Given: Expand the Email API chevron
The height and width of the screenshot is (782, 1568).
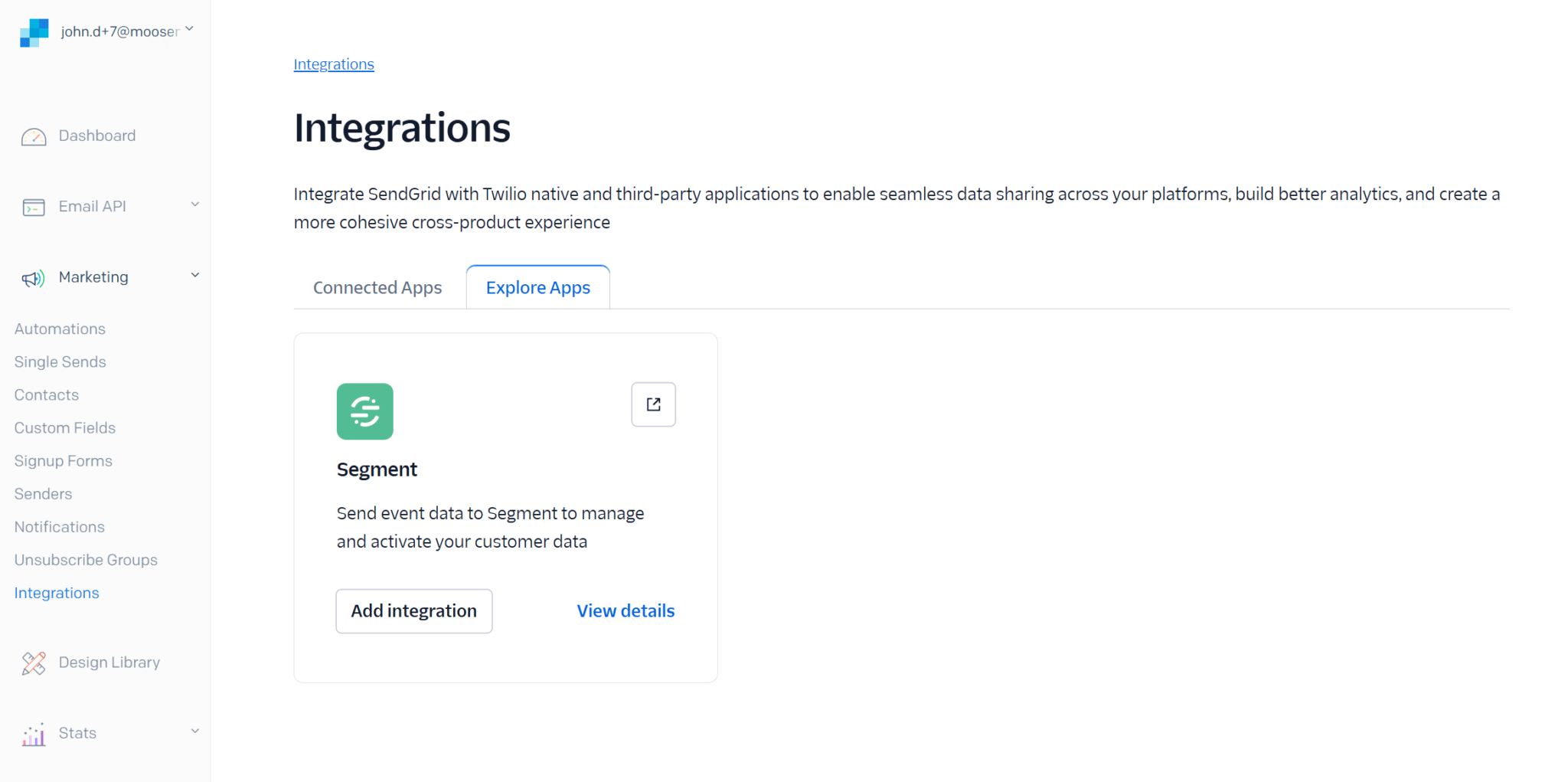Looking at the screenshot, I should 195,204.
